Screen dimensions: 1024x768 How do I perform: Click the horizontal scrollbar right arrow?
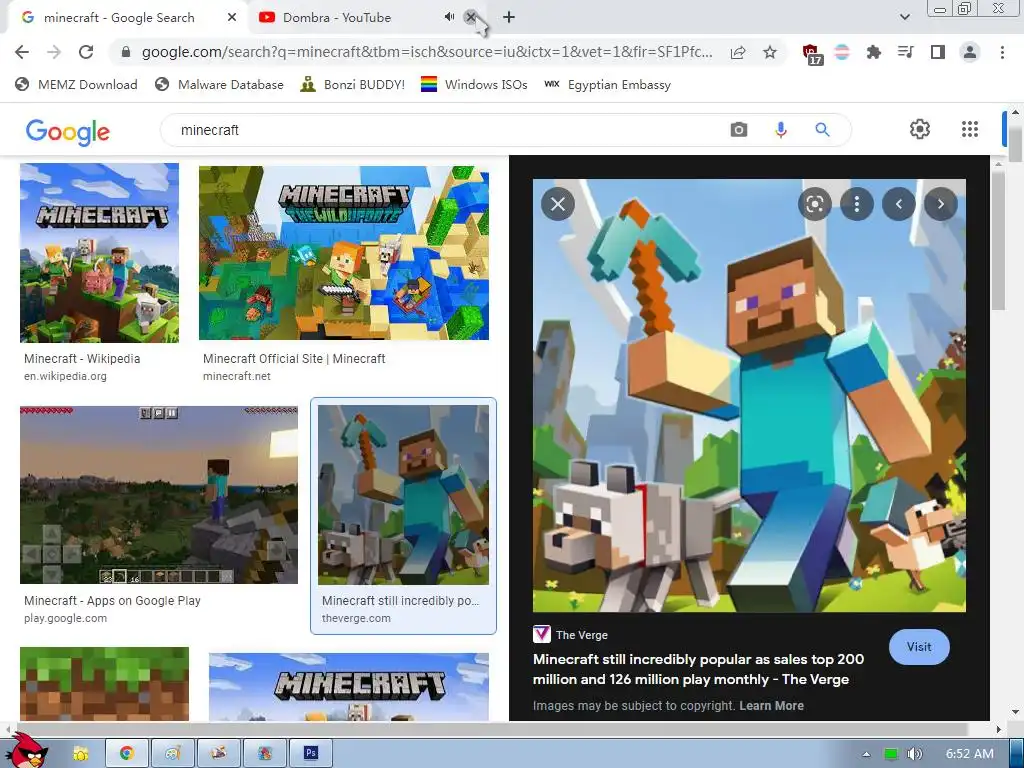click(998, 729)
